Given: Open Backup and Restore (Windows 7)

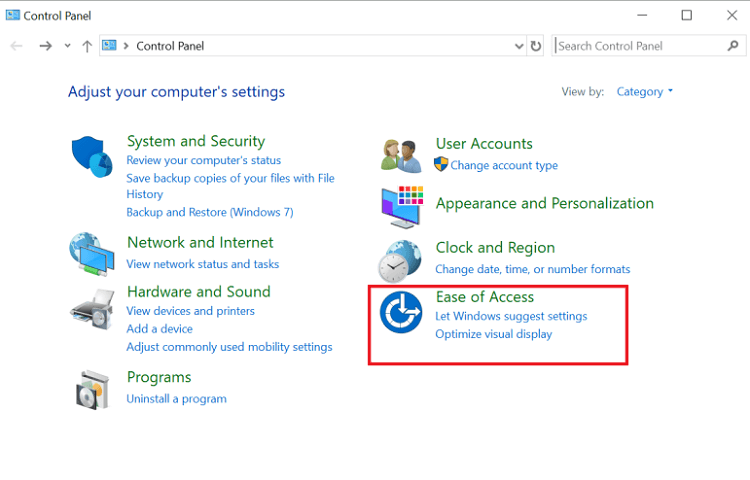Looking at the screenshot, I should click(x=209, y=212).
